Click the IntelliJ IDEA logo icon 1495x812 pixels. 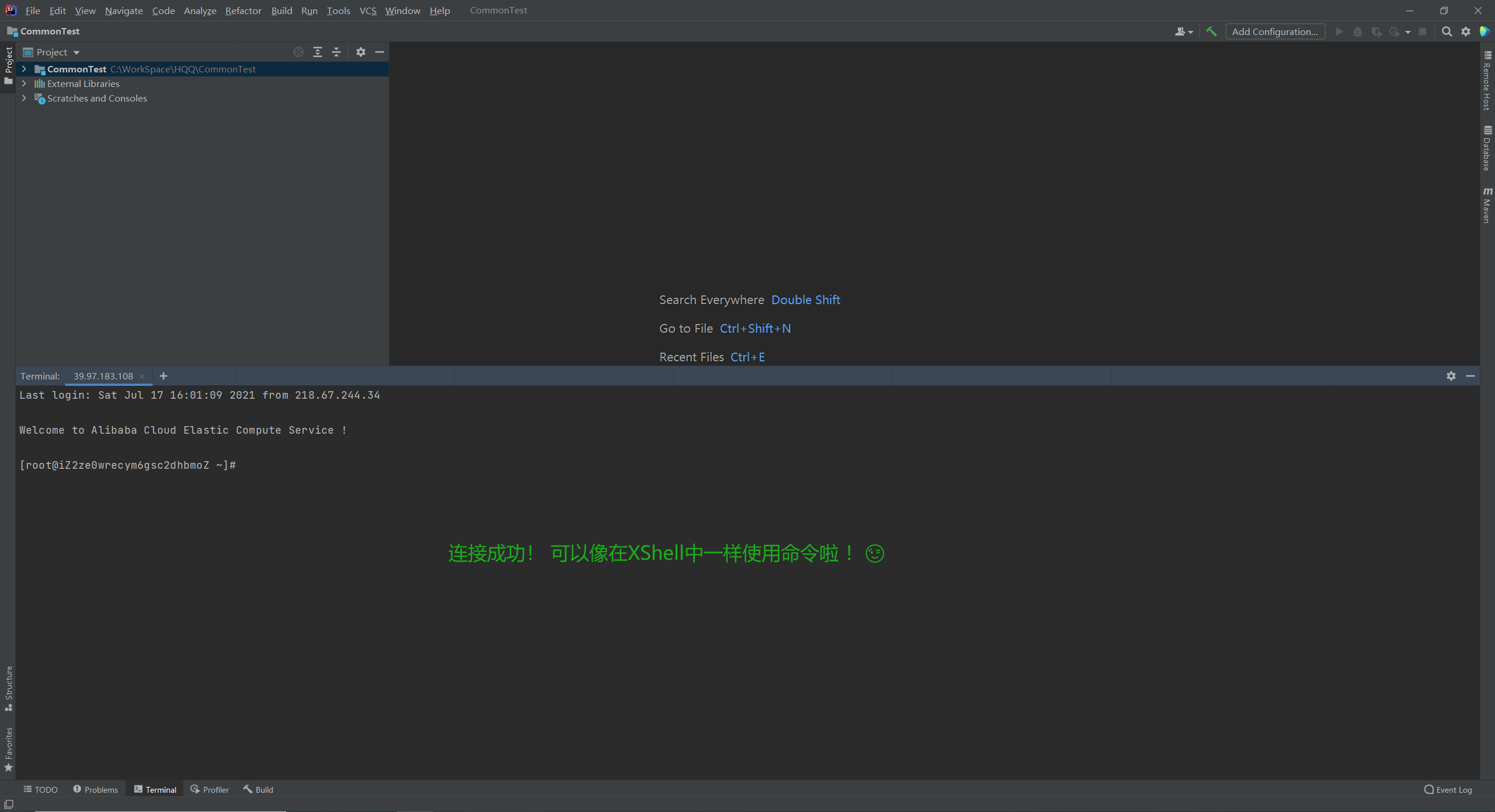(x=11, y=10)
